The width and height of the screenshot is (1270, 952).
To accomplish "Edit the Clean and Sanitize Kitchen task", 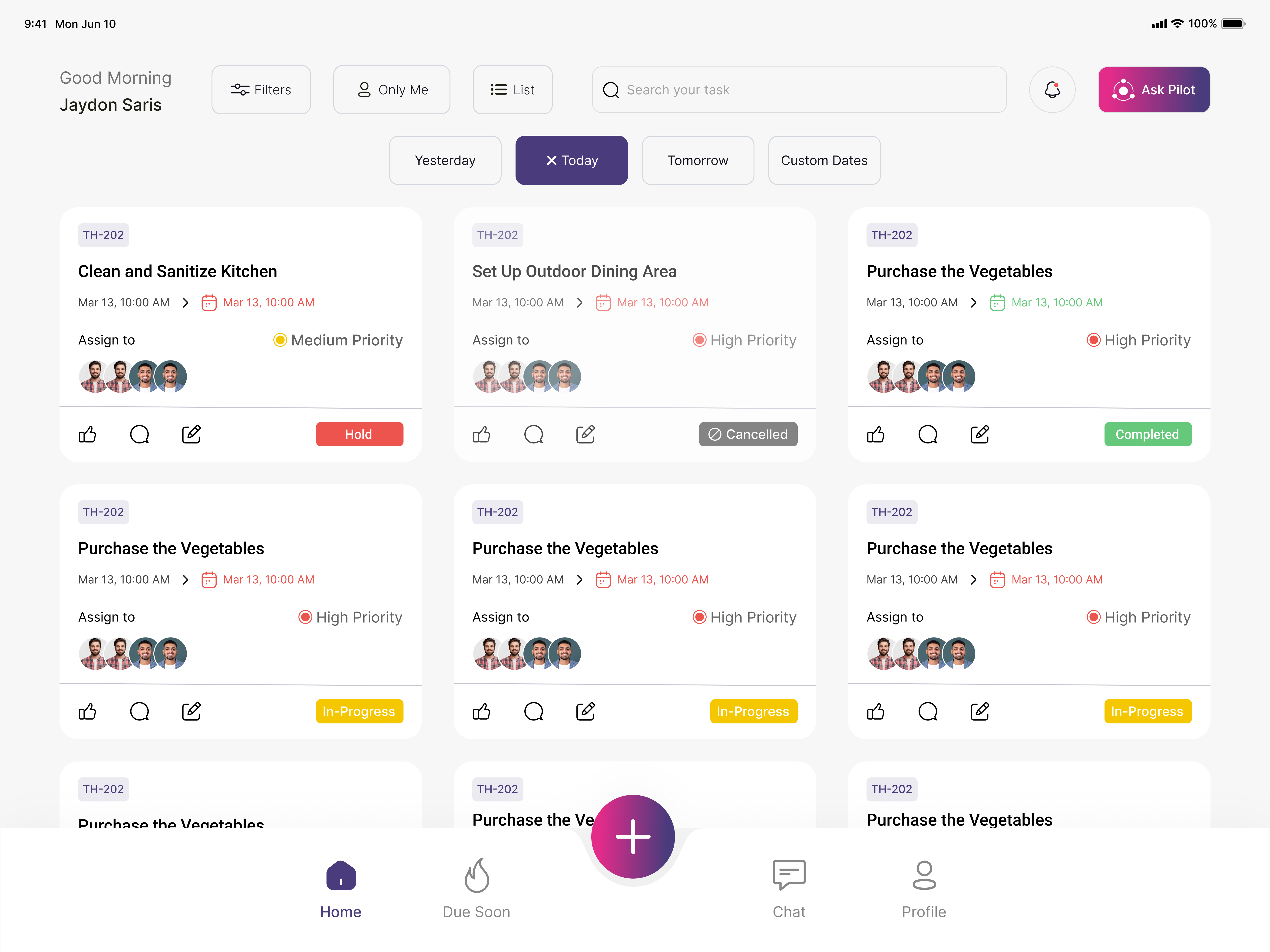I will pos(191,435).
